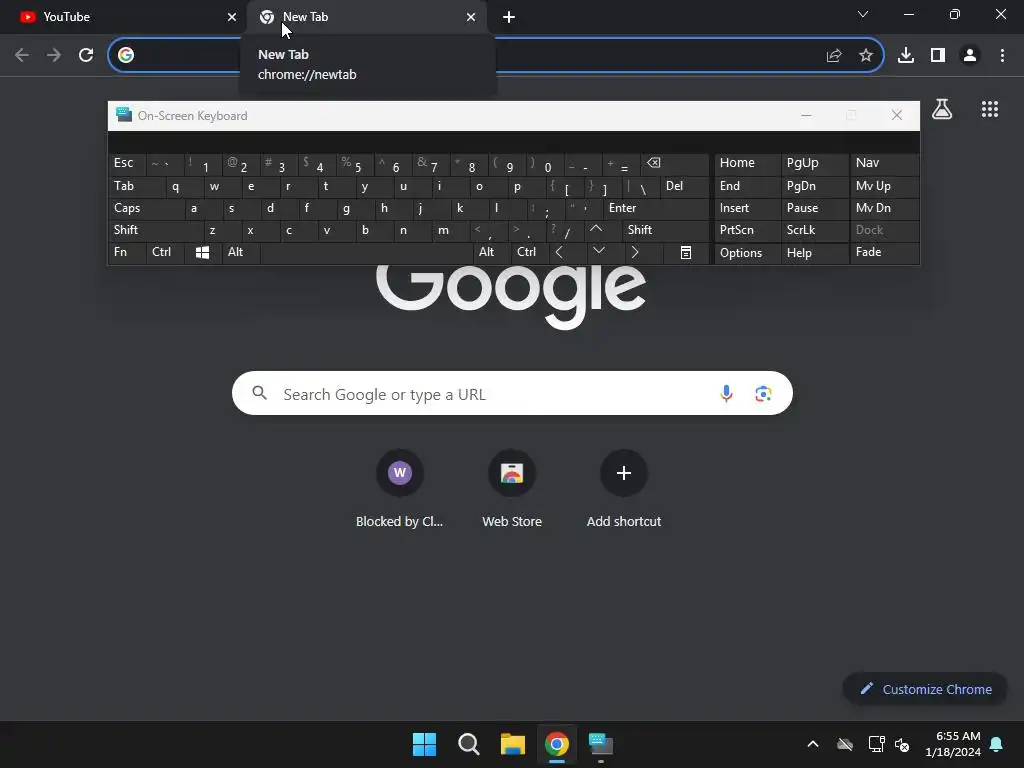Toggle the right Shift key on keyboard
Screen dimensions: 1024x768
point(665,230)
